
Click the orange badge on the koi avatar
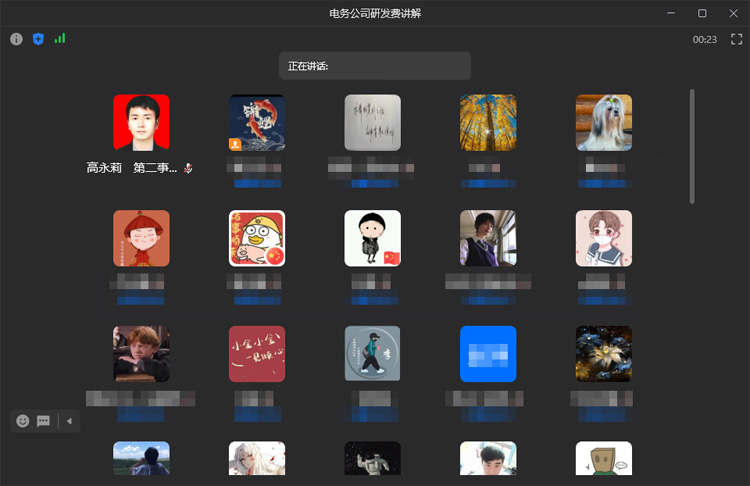(235, 144)
